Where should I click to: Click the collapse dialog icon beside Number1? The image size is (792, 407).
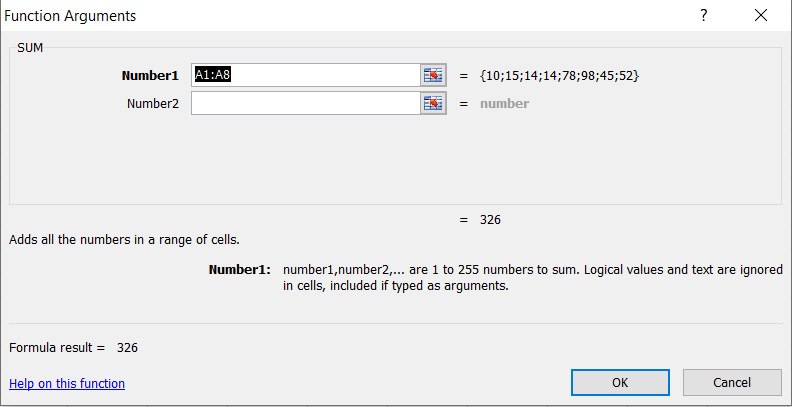[433, 75]
